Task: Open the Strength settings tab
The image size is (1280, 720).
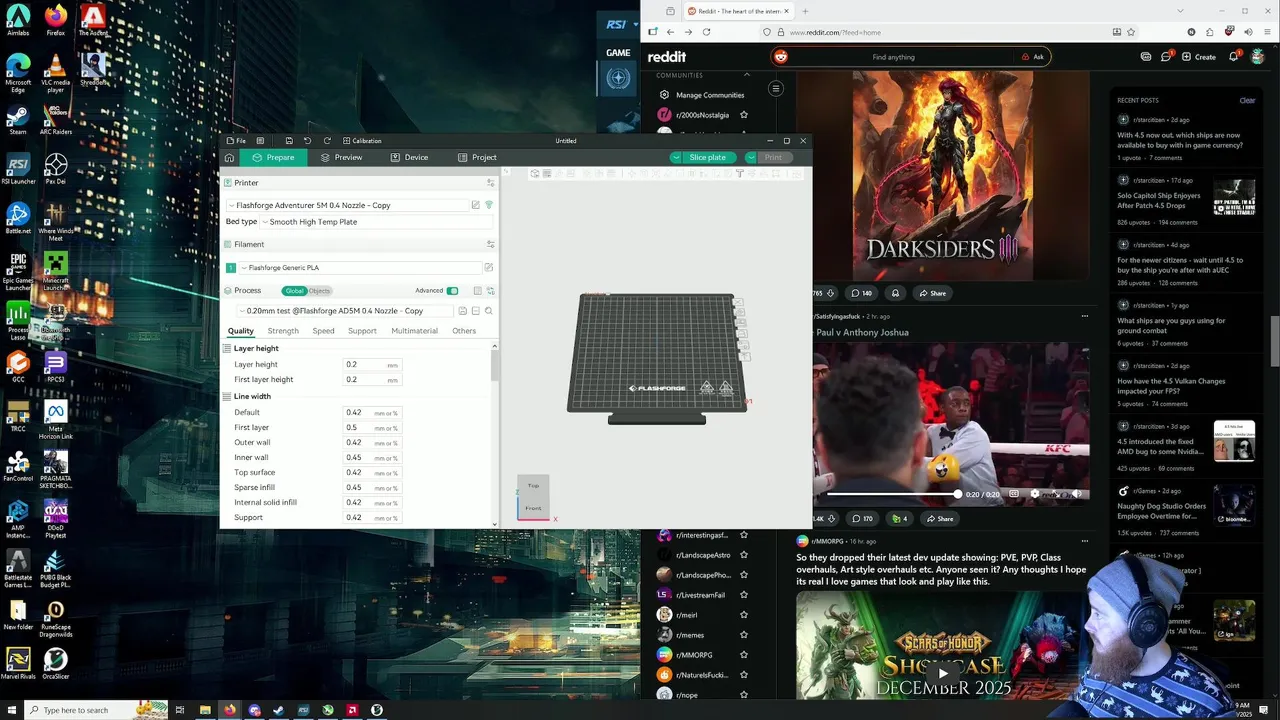Action: point(283,331)
